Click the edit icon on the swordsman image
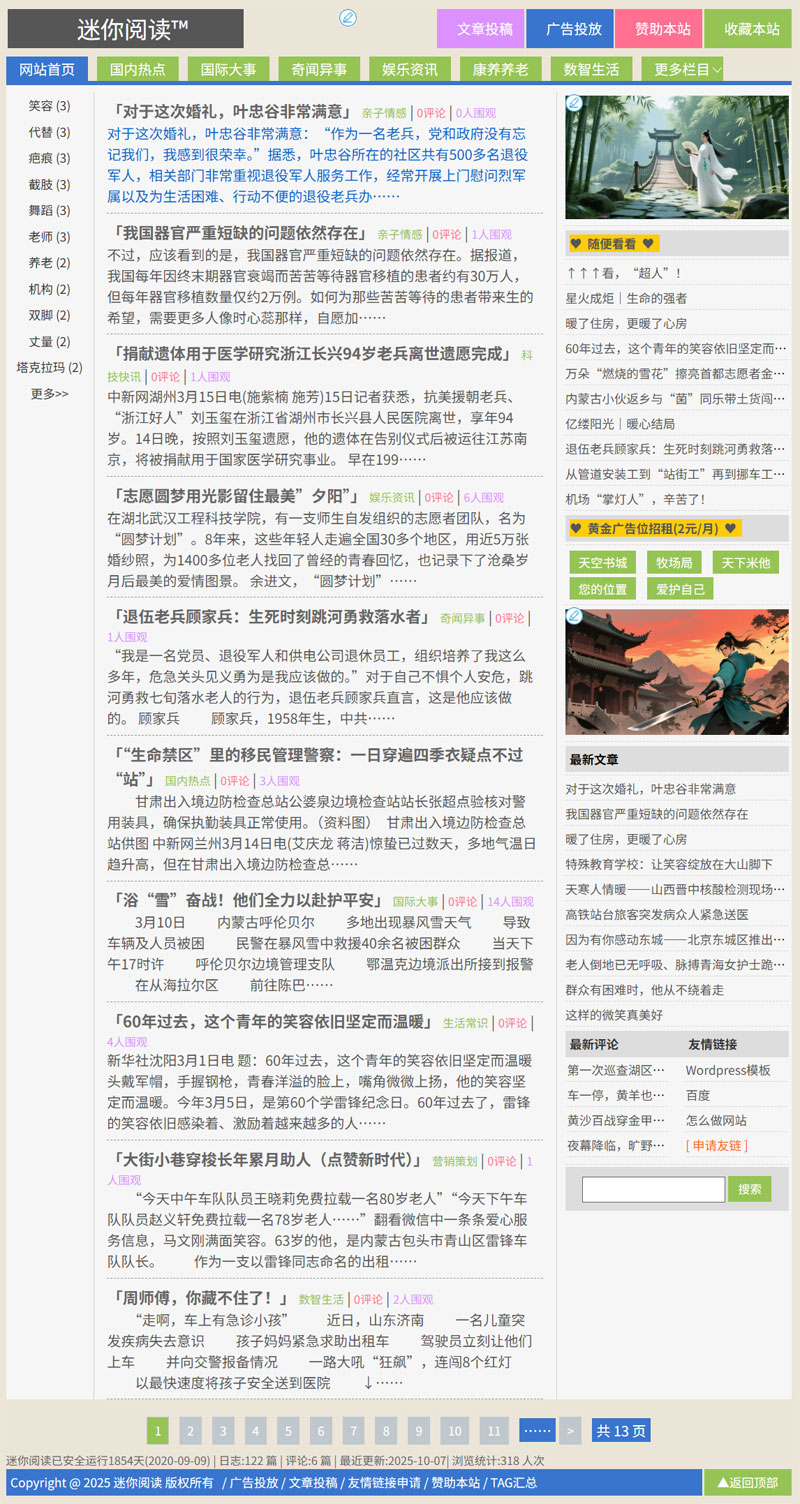The image size is (800, 1504). point(574,616)
